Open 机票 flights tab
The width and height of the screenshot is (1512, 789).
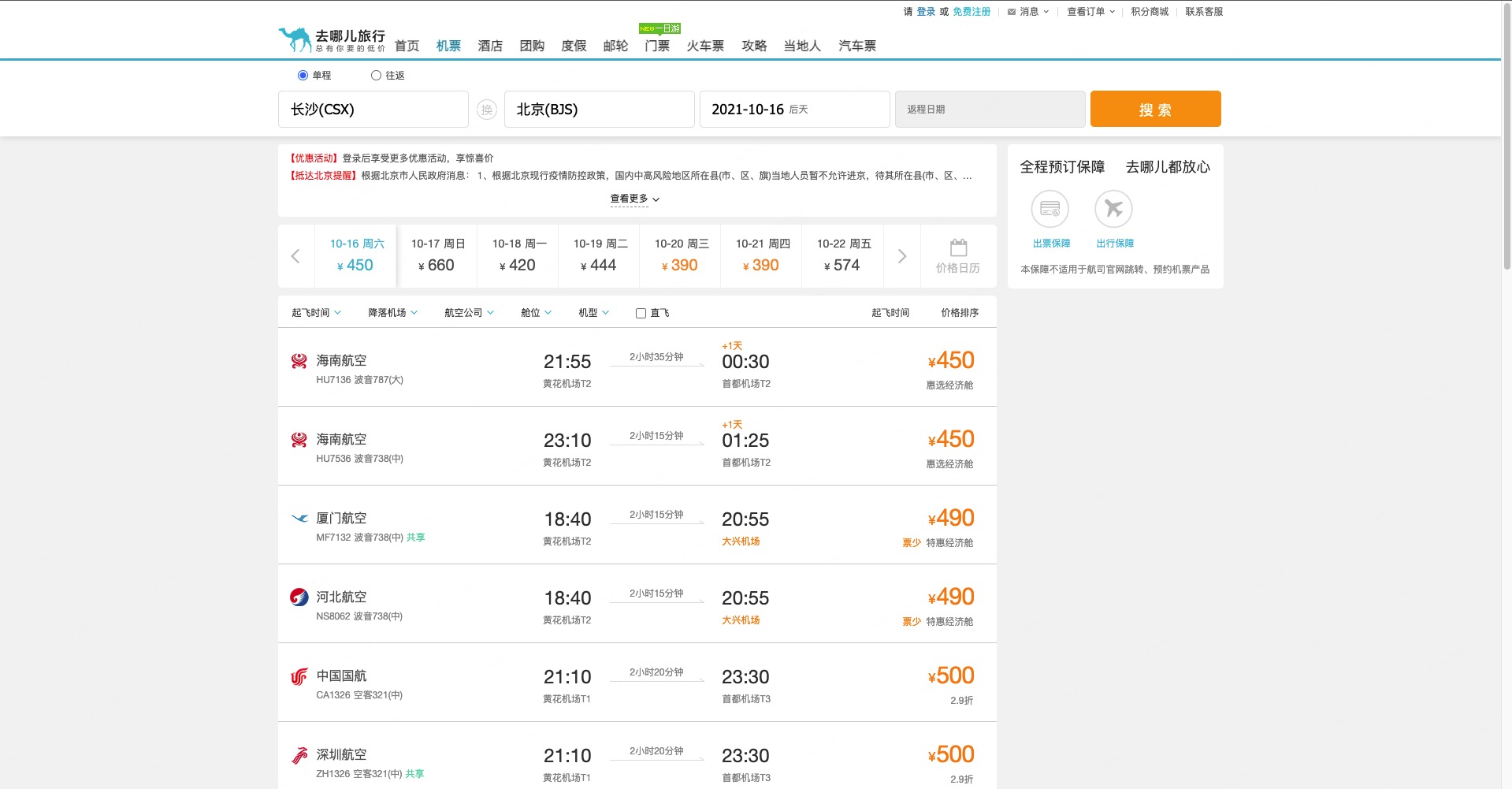(x=449, y=46)
